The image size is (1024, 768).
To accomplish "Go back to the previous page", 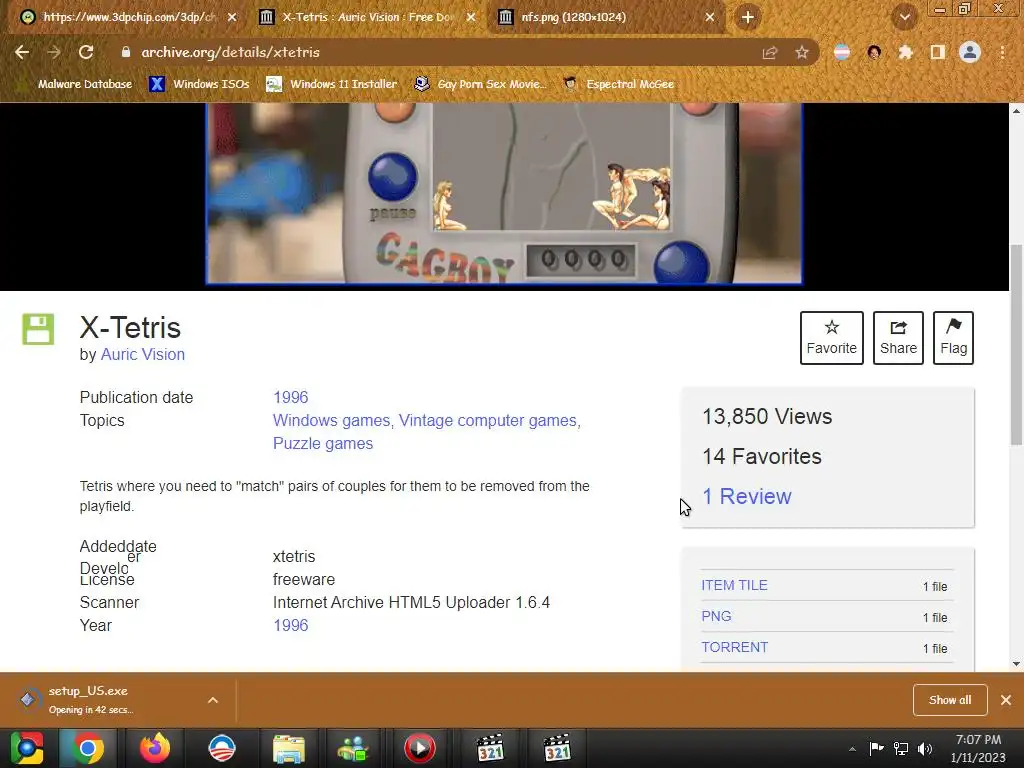I will 22,52.
